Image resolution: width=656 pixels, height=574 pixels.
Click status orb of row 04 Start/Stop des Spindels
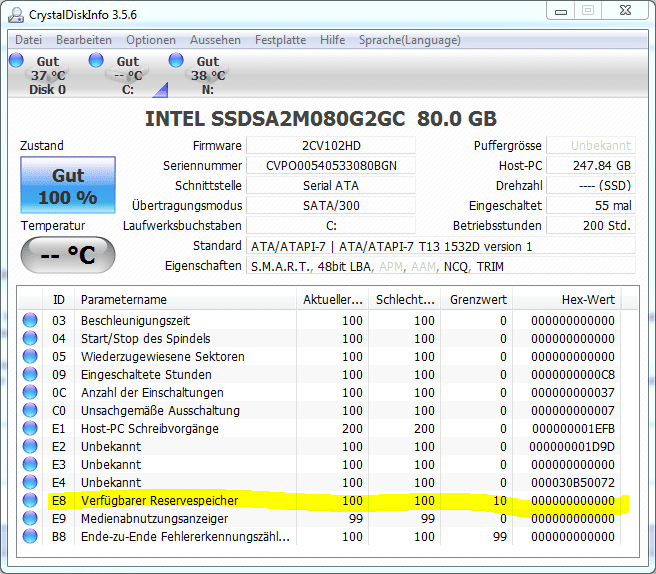coord(30,338)
